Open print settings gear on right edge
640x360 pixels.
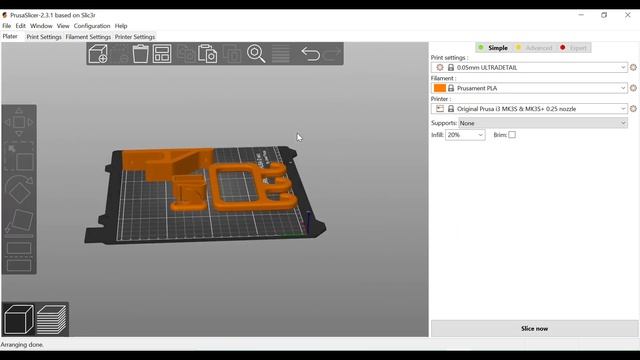pyautogui.click(x=633, y=67)
